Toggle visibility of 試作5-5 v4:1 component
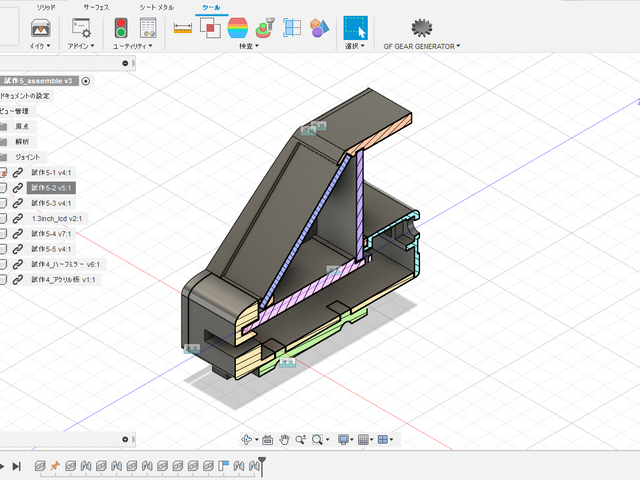 [x=3, y=248]
